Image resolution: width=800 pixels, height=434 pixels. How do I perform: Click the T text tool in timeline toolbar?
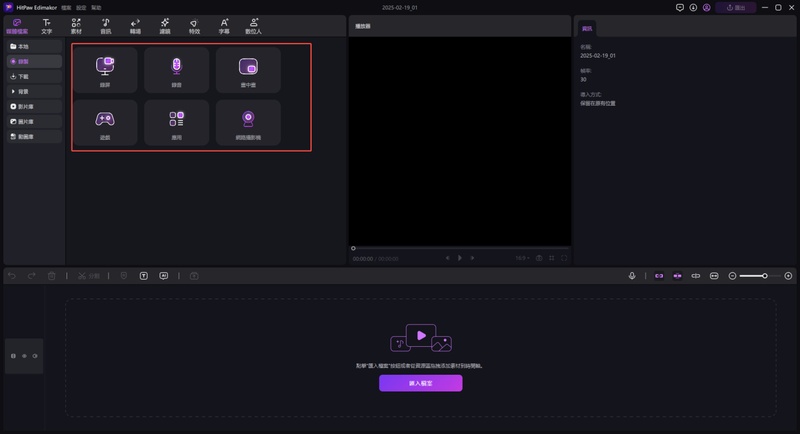[144, 276]
